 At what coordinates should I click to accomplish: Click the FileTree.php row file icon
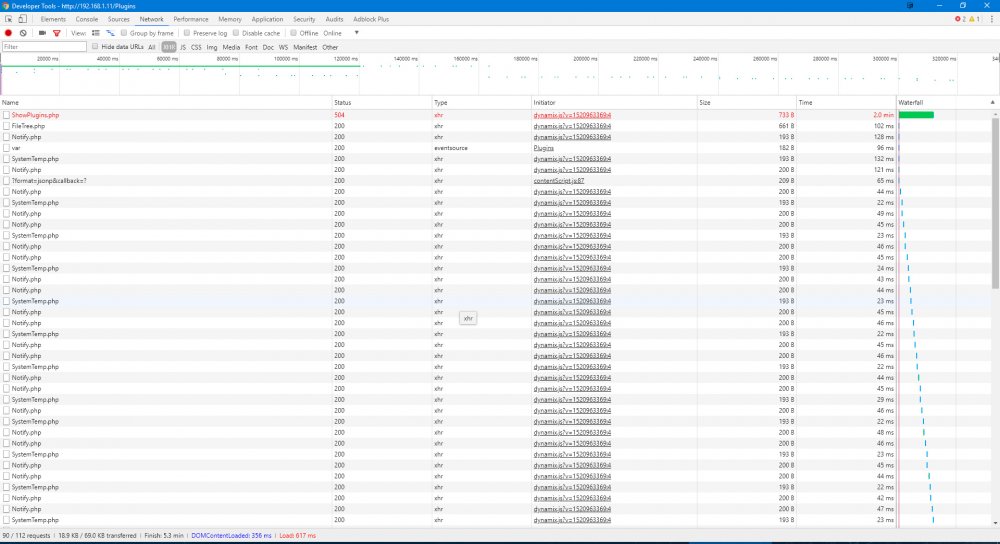click(x=6, y=126)
